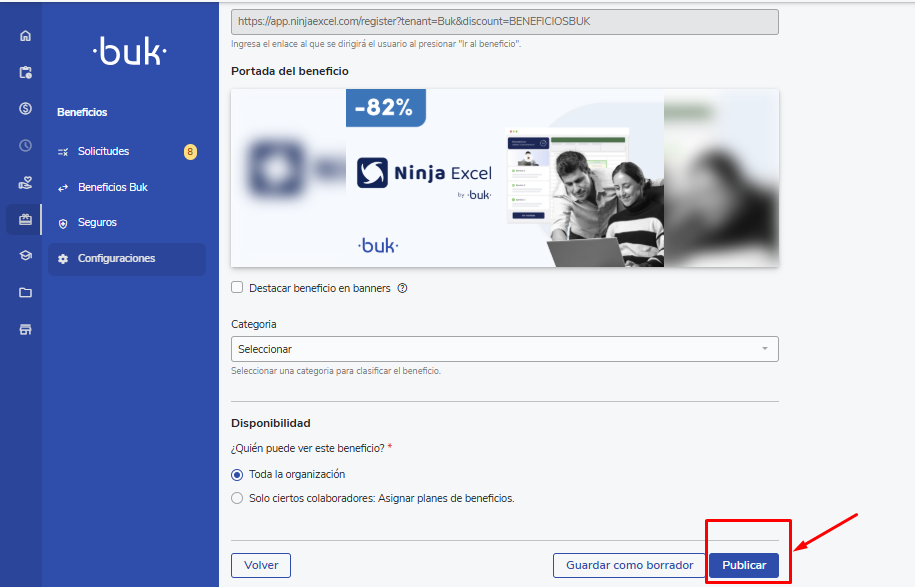Click the home icon in sidebar
Viewport: 915px width, 587px height.
pyautogui.click(x=25, y=36)
